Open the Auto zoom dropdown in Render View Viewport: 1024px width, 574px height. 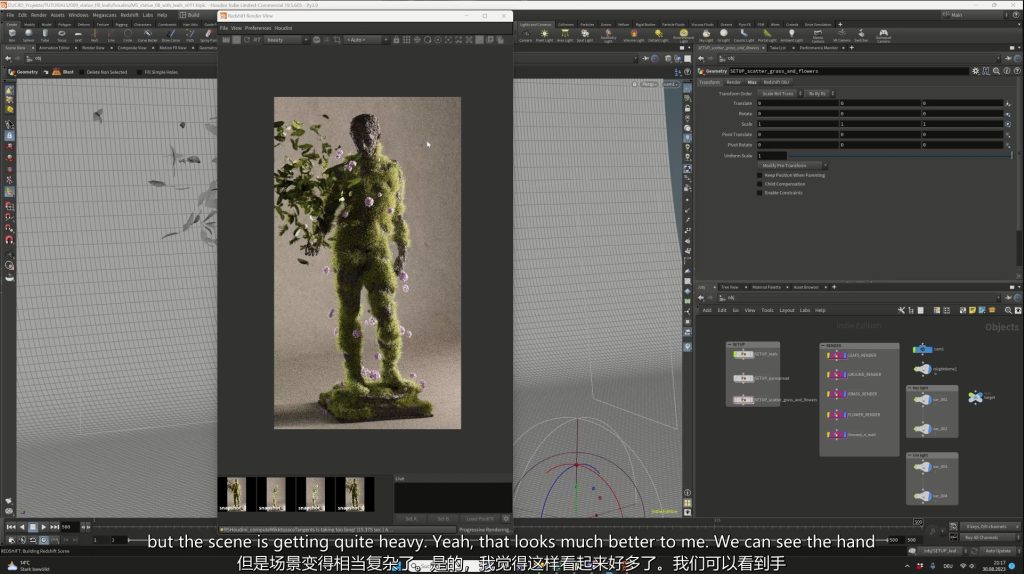[366, 40]
